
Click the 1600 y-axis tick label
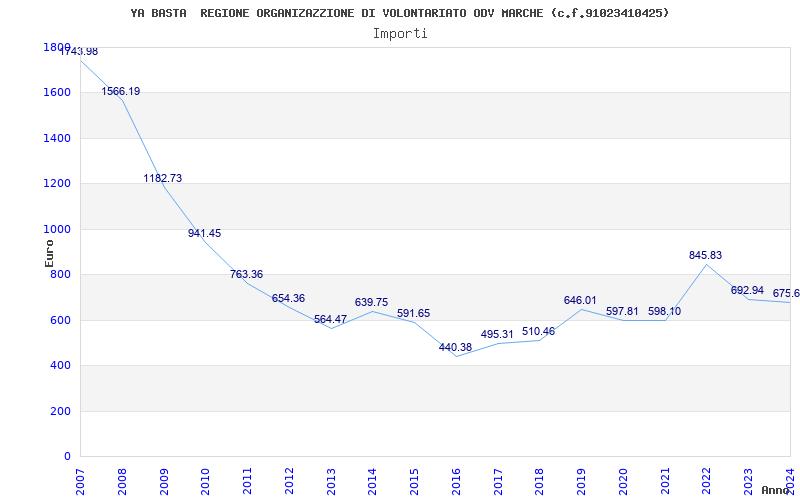click(57, 93)
